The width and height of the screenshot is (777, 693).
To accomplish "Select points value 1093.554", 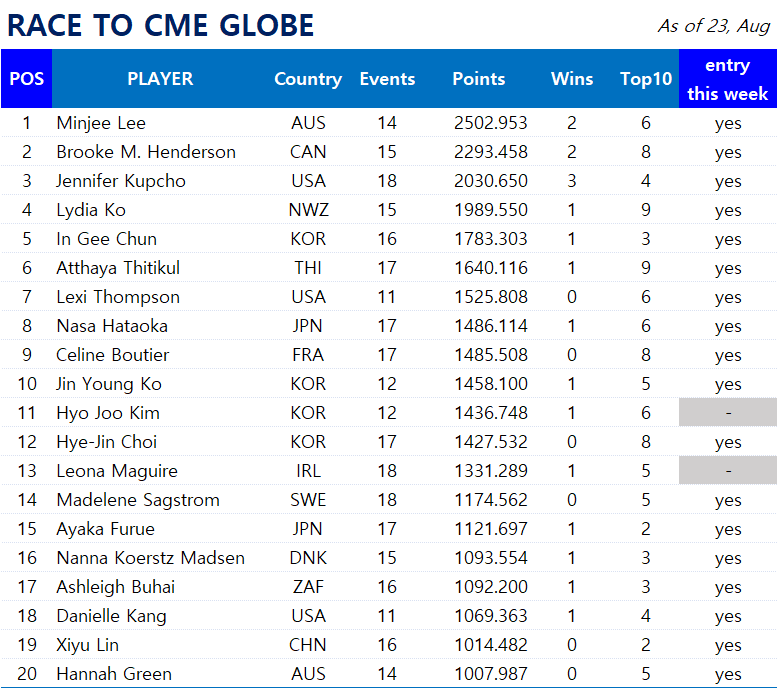I will pos(491,558).
